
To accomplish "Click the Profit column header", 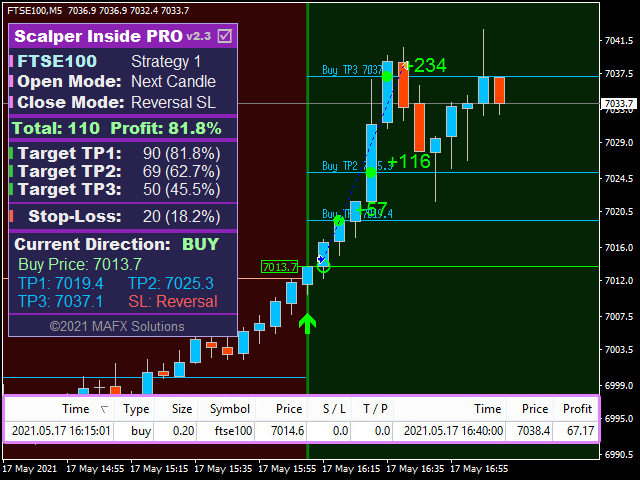I will tap(577, 409).
